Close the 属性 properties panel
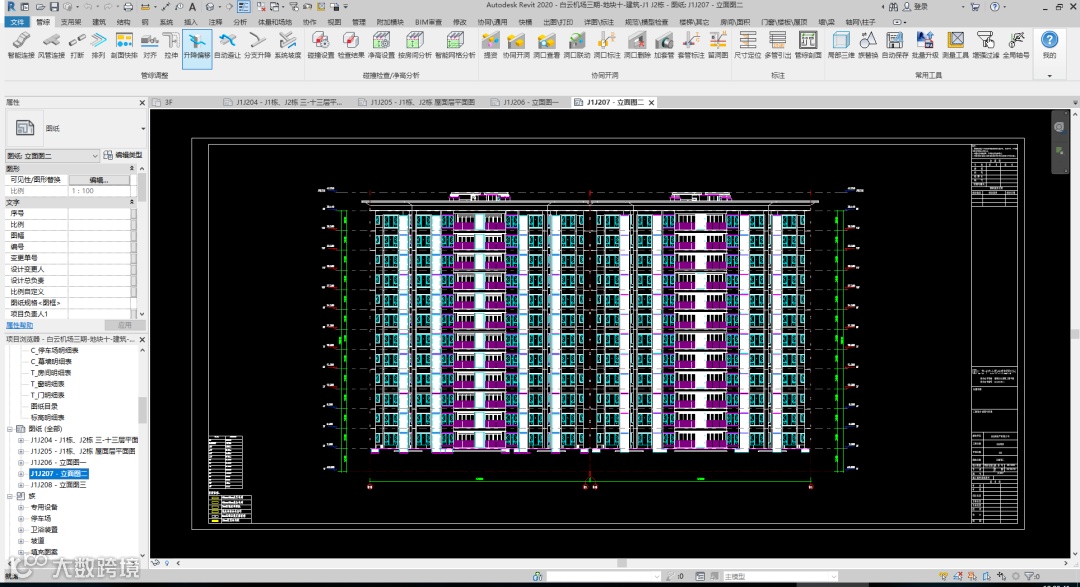The height and width of the screenshot is (587, 1080). (143, 103)
